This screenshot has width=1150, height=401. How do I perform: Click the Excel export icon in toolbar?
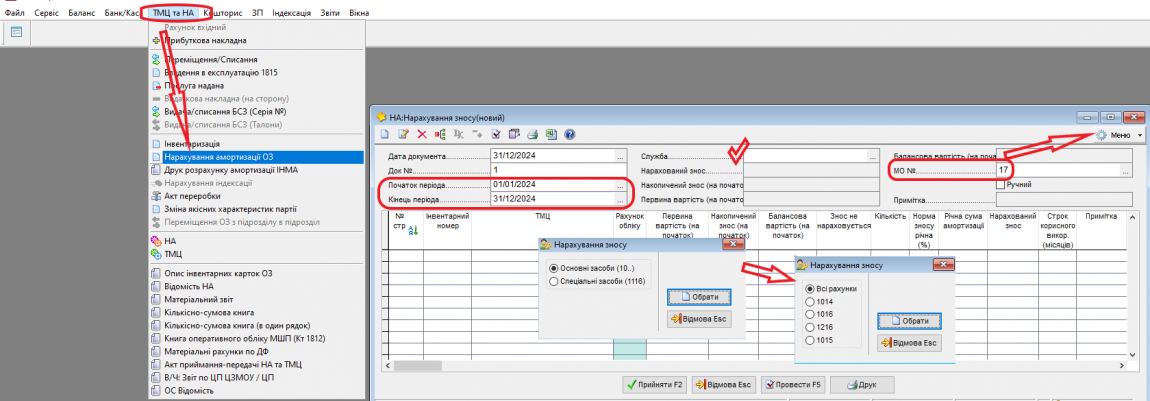coord(550,134)
